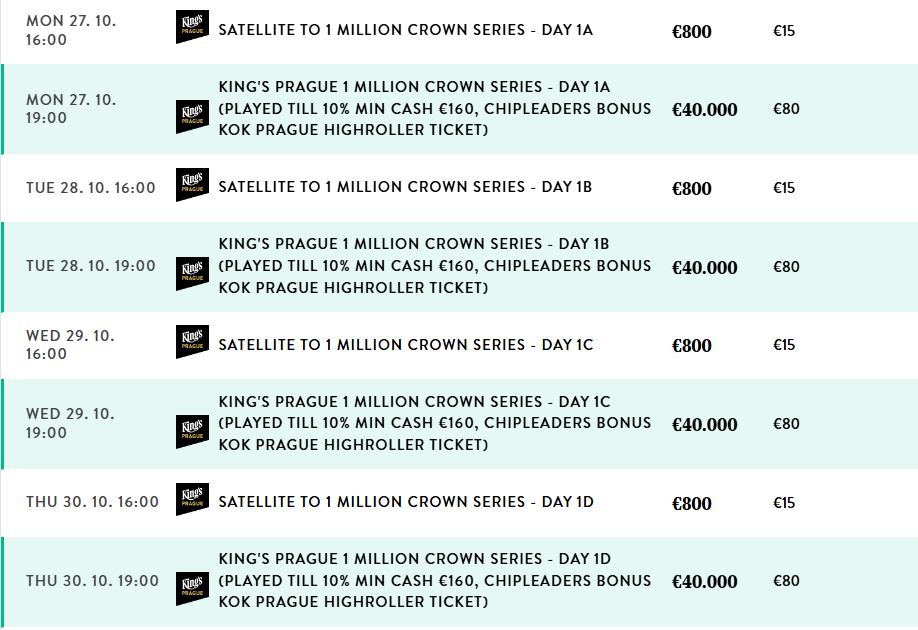This screenshot has width=918, height=630.
Task: Click King's logo beside Satellite Day 1C
Action: pyautogui.click(x=192, y=342)
